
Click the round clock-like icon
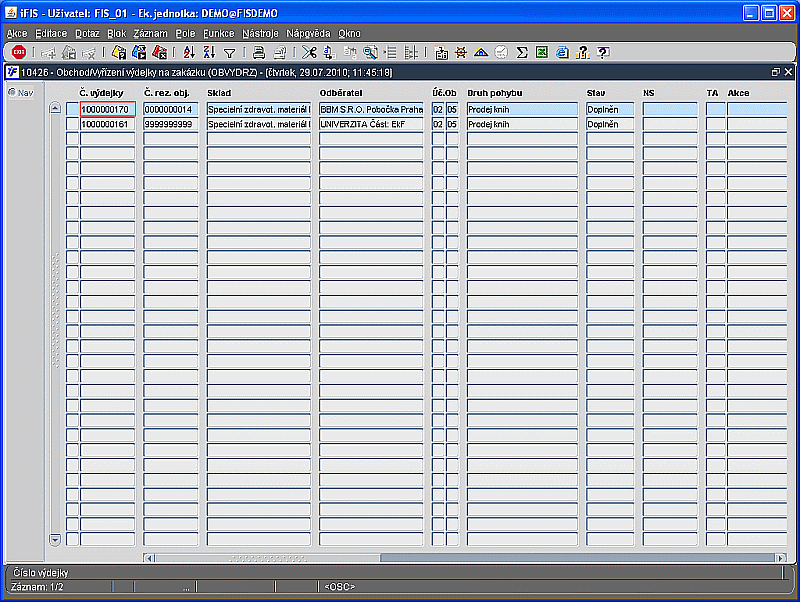coord(502,52)
